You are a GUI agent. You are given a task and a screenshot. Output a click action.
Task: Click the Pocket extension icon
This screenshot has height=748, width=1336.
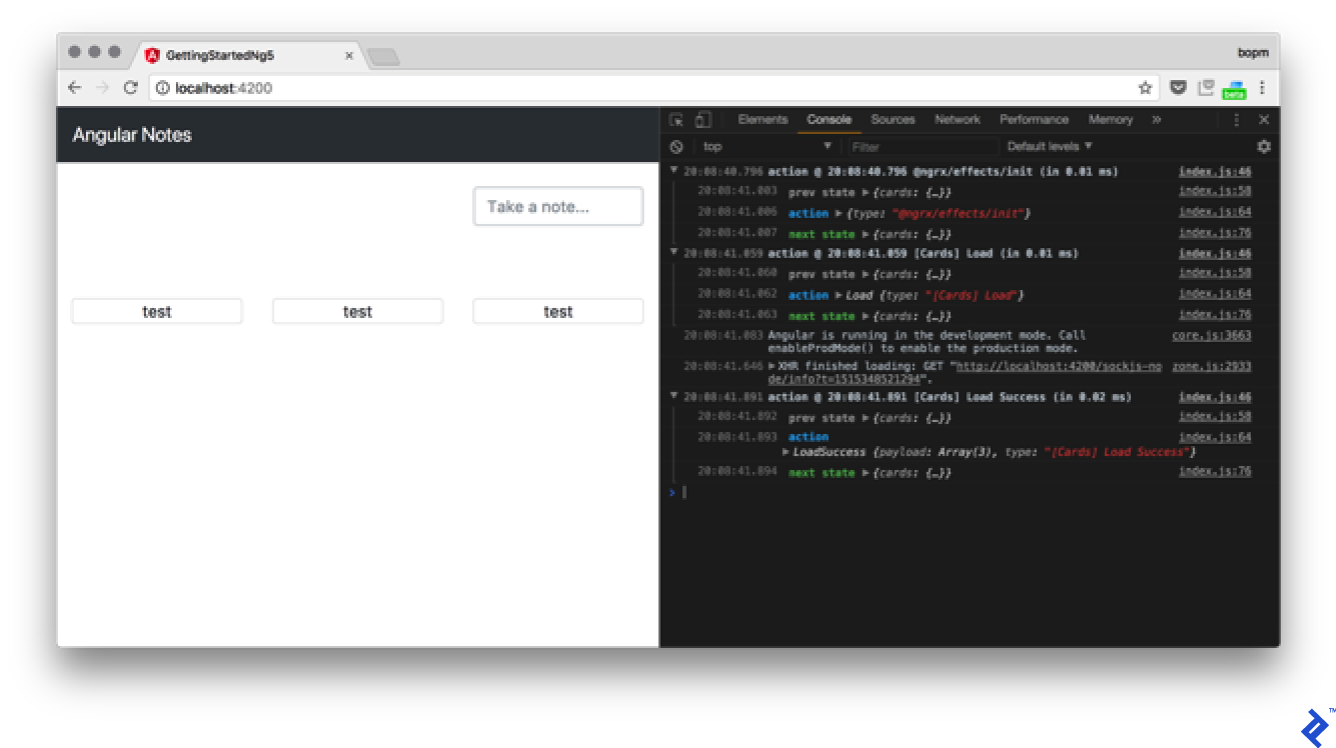(1178, 88)
